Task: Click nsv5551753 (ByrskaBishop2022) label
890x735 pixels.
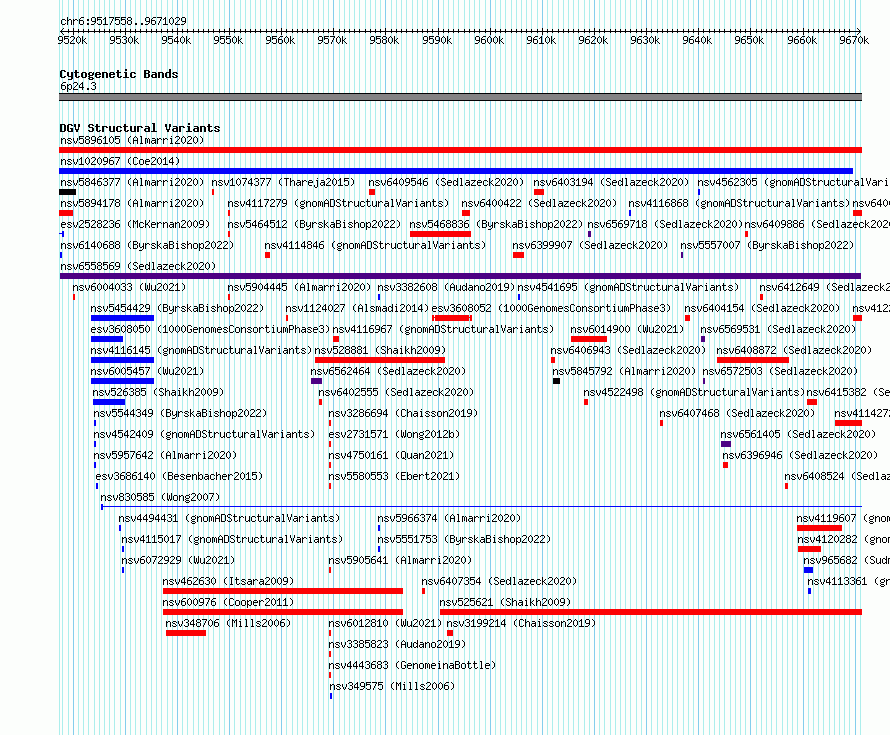Action: tap(464, 539)
